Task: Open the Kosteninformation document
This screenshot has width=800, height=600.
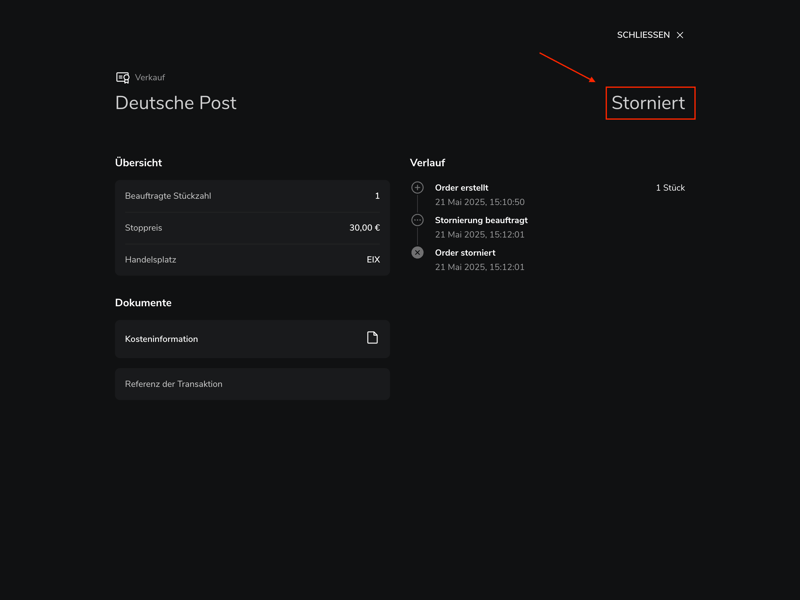Action: point(252,339)
